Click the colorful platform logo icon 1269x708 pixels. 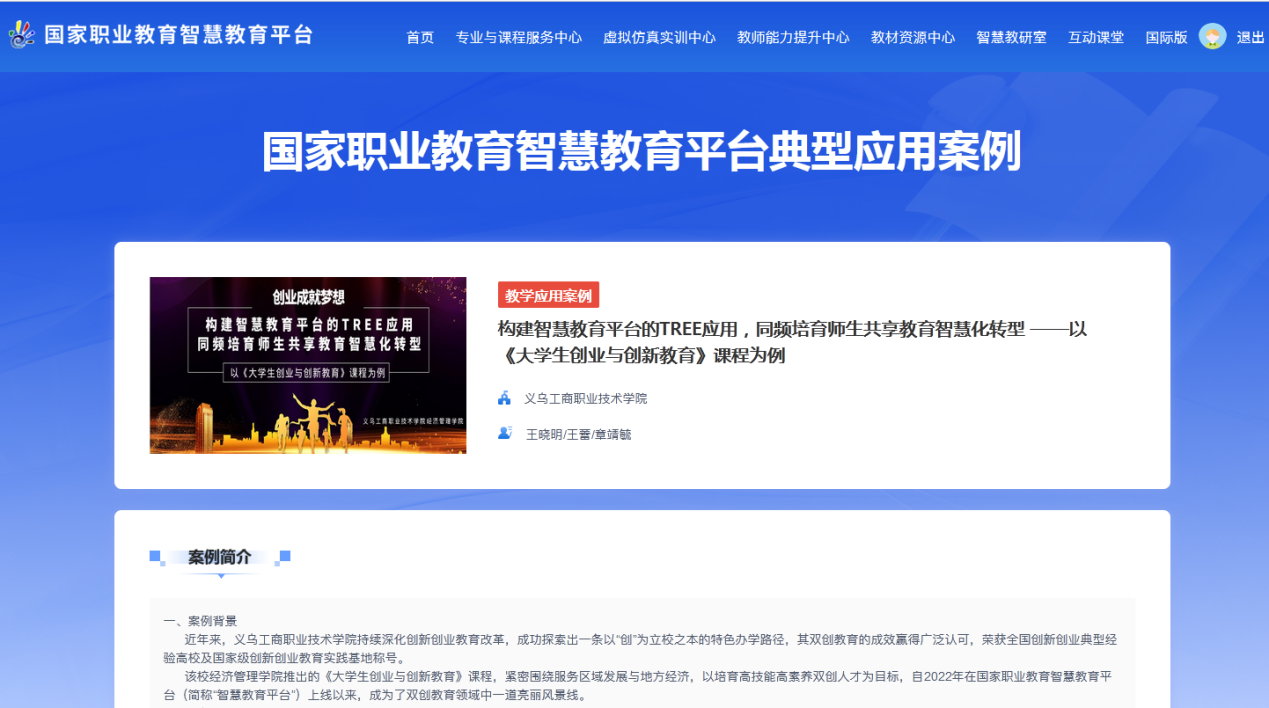(22, 35)
